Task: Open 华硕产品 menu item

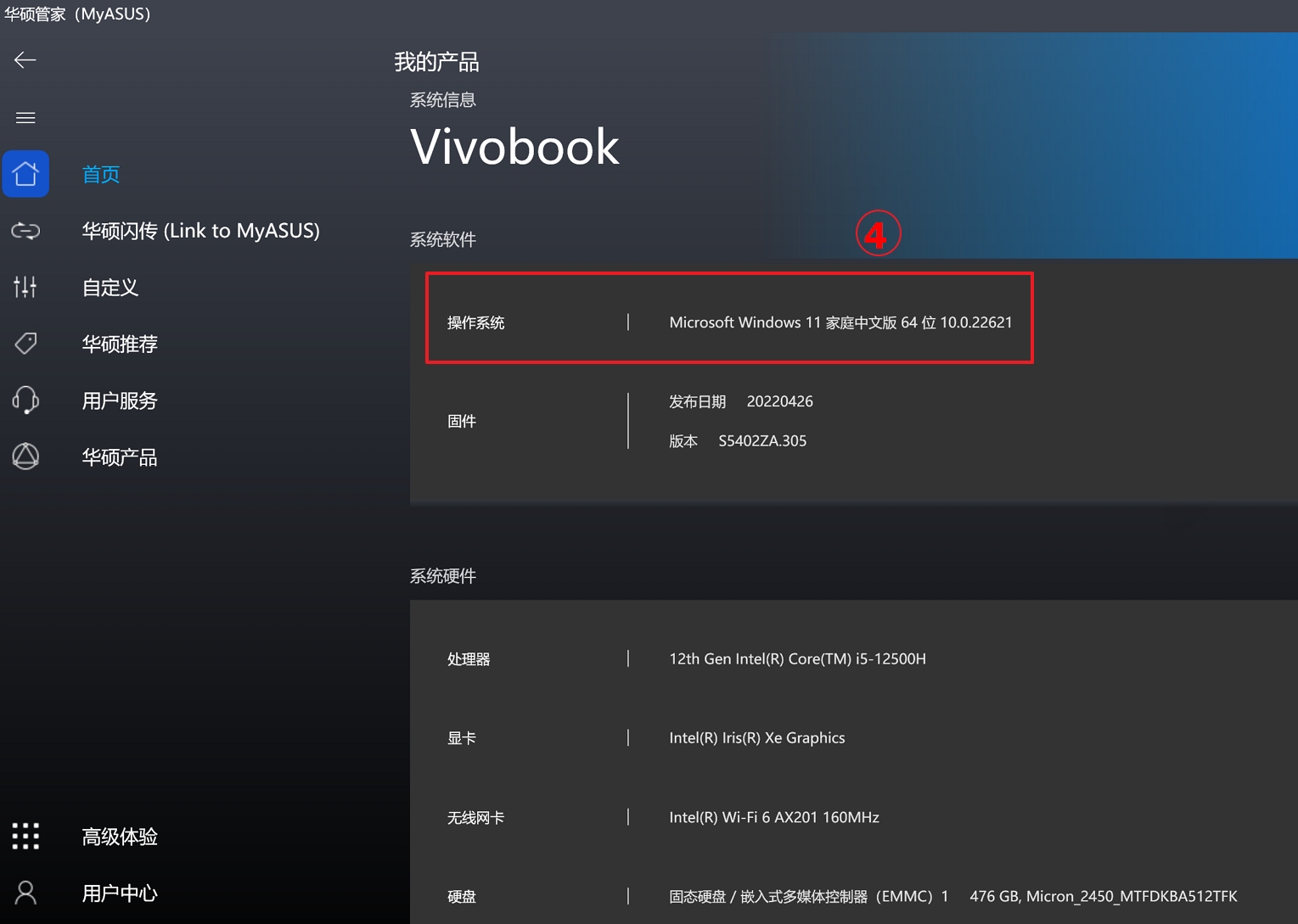Action: pos(120,457)
